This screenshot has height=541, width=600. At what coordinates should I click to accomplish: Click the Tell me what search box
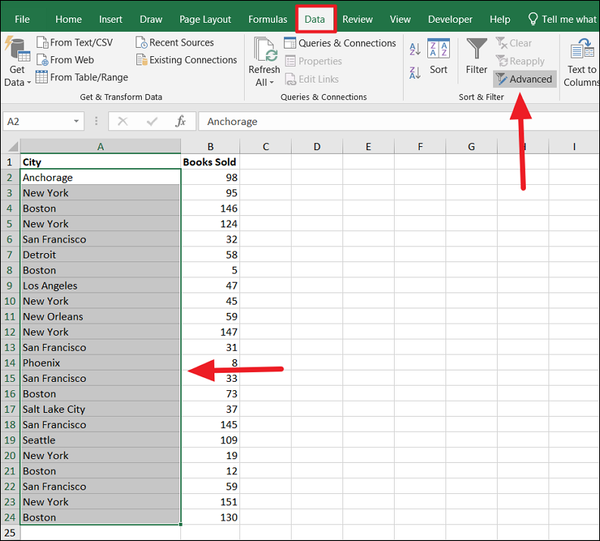point(562,19)
